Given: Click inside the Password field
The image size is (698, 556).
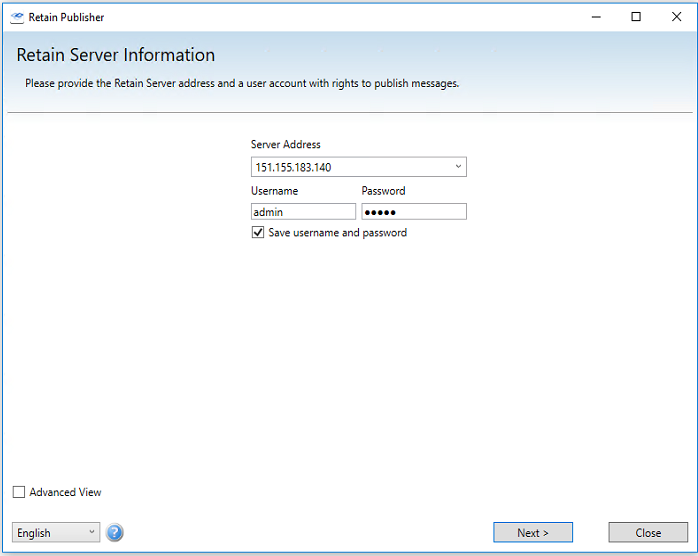Looking at the screenshot, I should [x=413, y=212].
